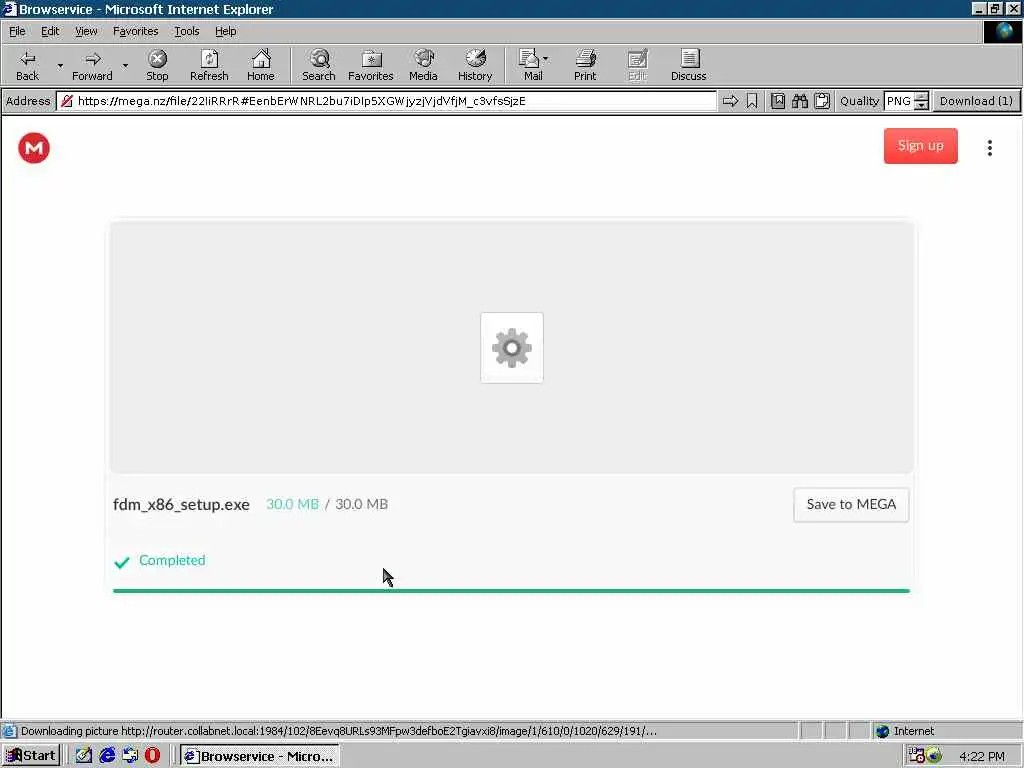Open the Media toolbar button

423,65
